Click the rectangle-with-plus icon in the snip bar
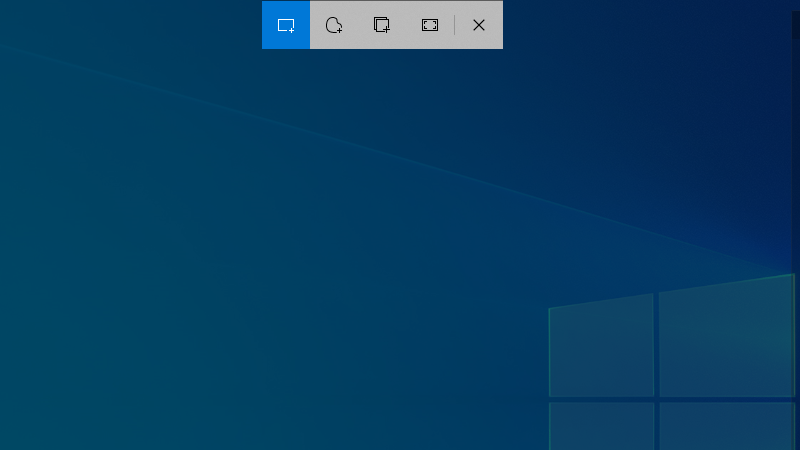This screenshot has width=800, height=450. pos(286,25)
